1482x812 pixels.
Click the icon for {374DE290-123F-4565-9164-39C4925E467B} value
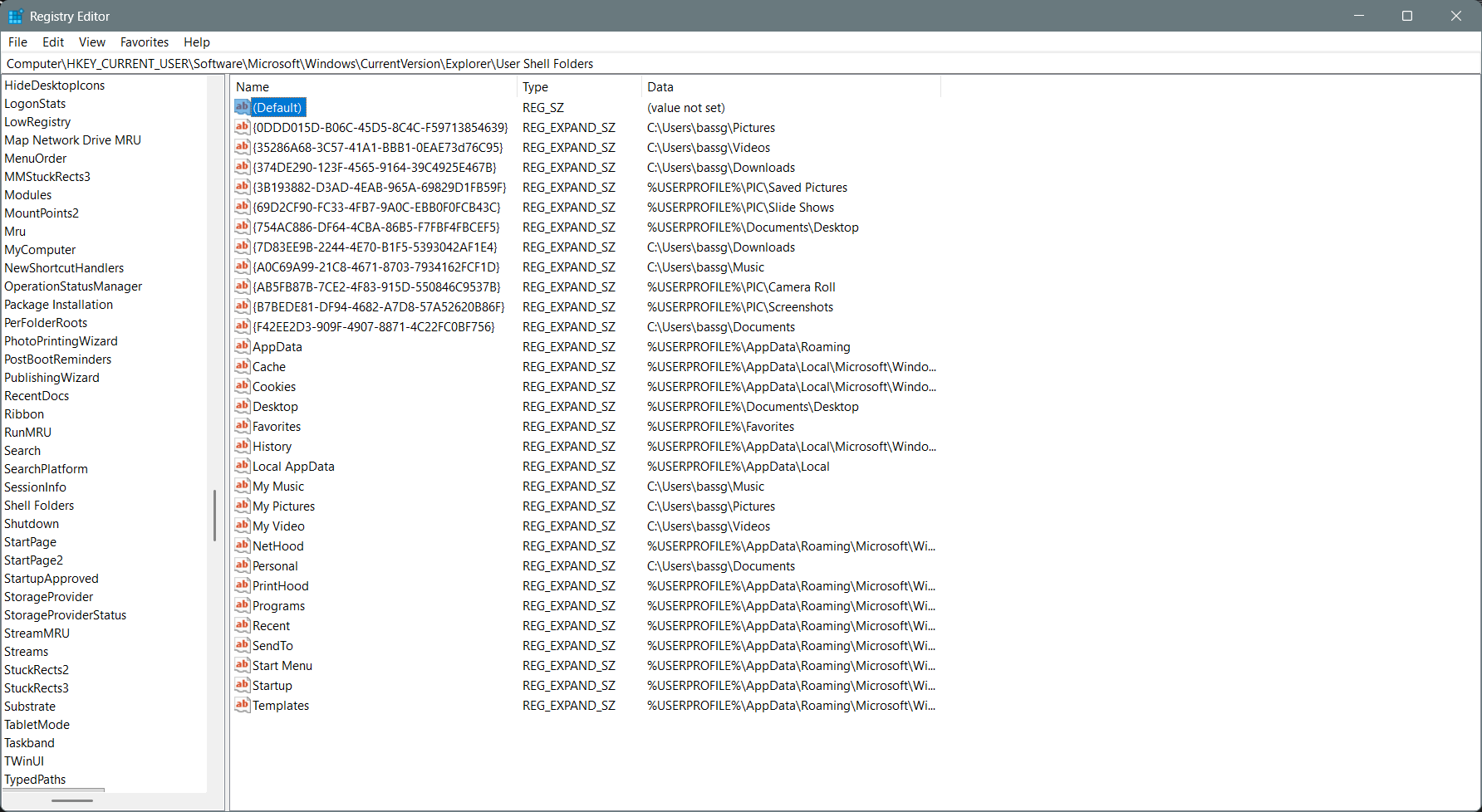[x=242, y=167]
